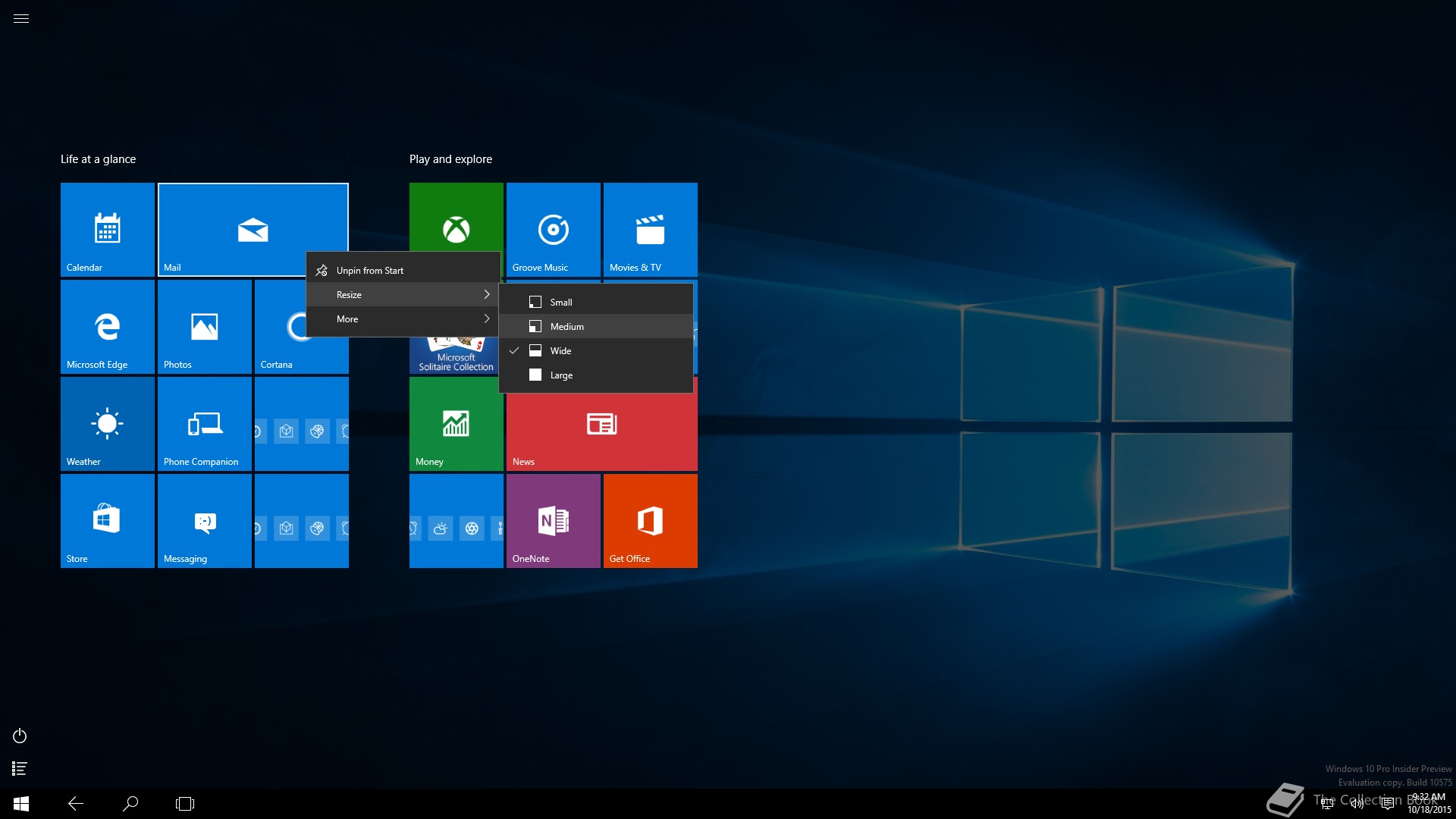The height and width of the screenshot is (819, 1456).
Task: Choose Large tile size
Action: (596, 375)
